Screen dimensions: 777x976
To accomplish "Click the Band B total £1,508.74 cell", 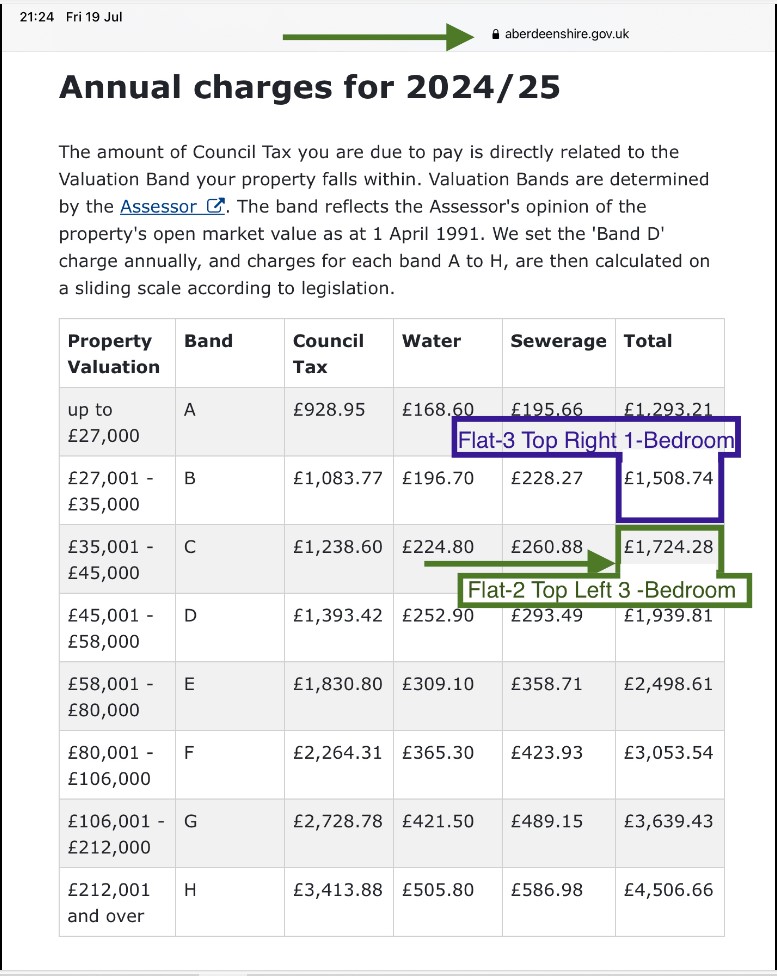I will point(669,490).
